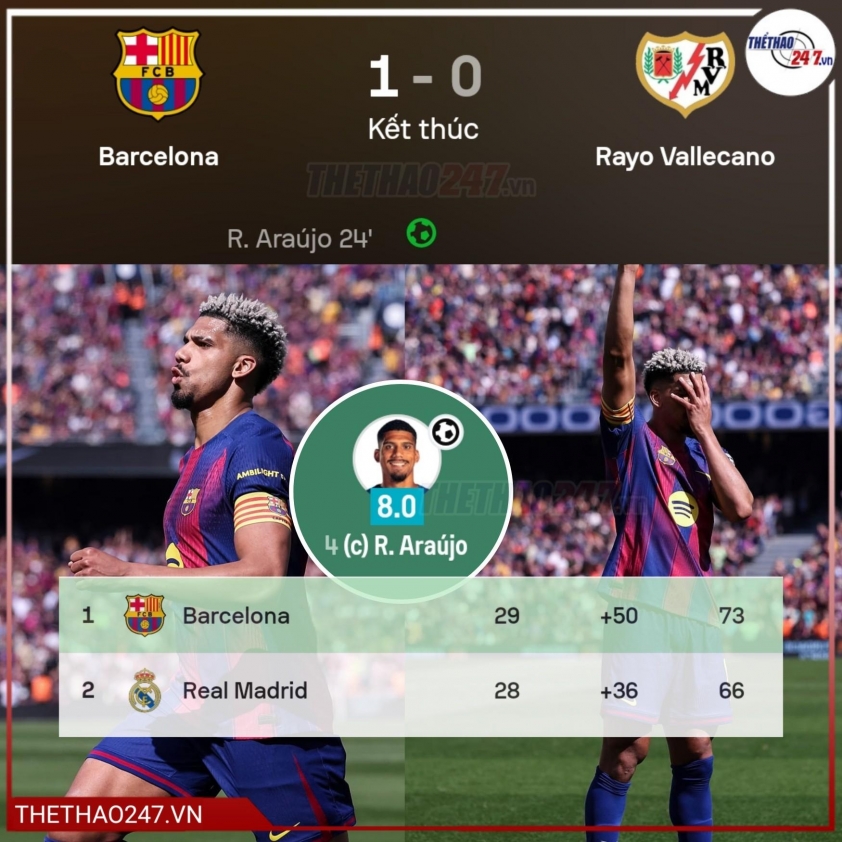Click Barcelona crest in standings row

[x=144, y=615]
